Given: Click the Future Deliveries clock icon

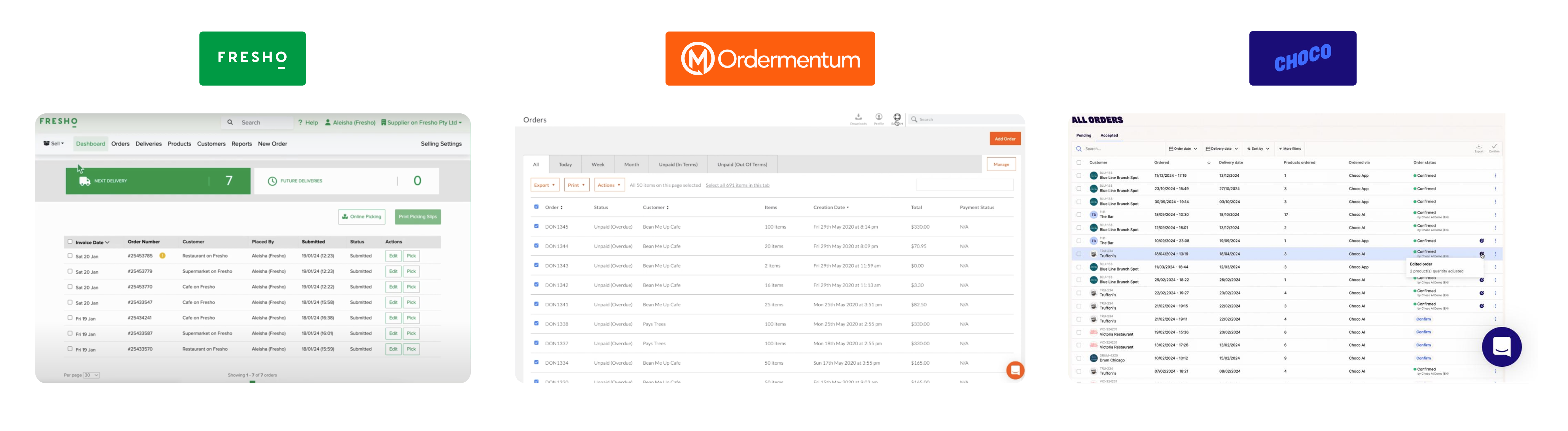Looking at the screenshot, I should [x=272, y=181].
